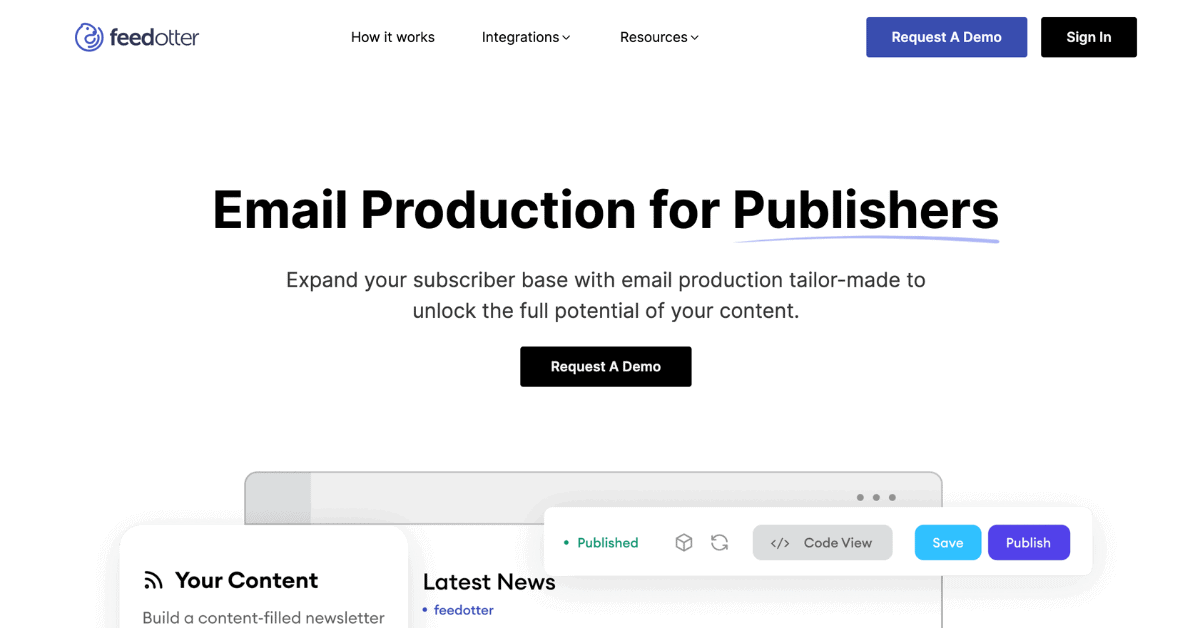Click the RSS feed icon by Your Content
Screen dimensions: 1200x628
(153, 580)
